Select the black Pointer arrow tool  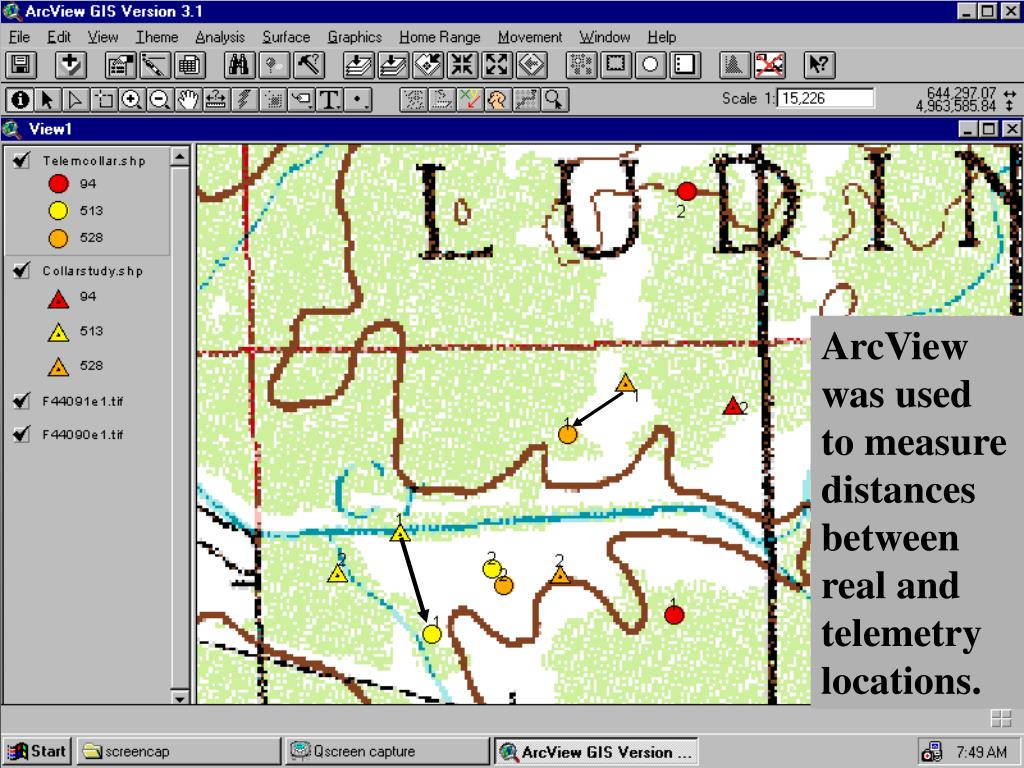47,100
